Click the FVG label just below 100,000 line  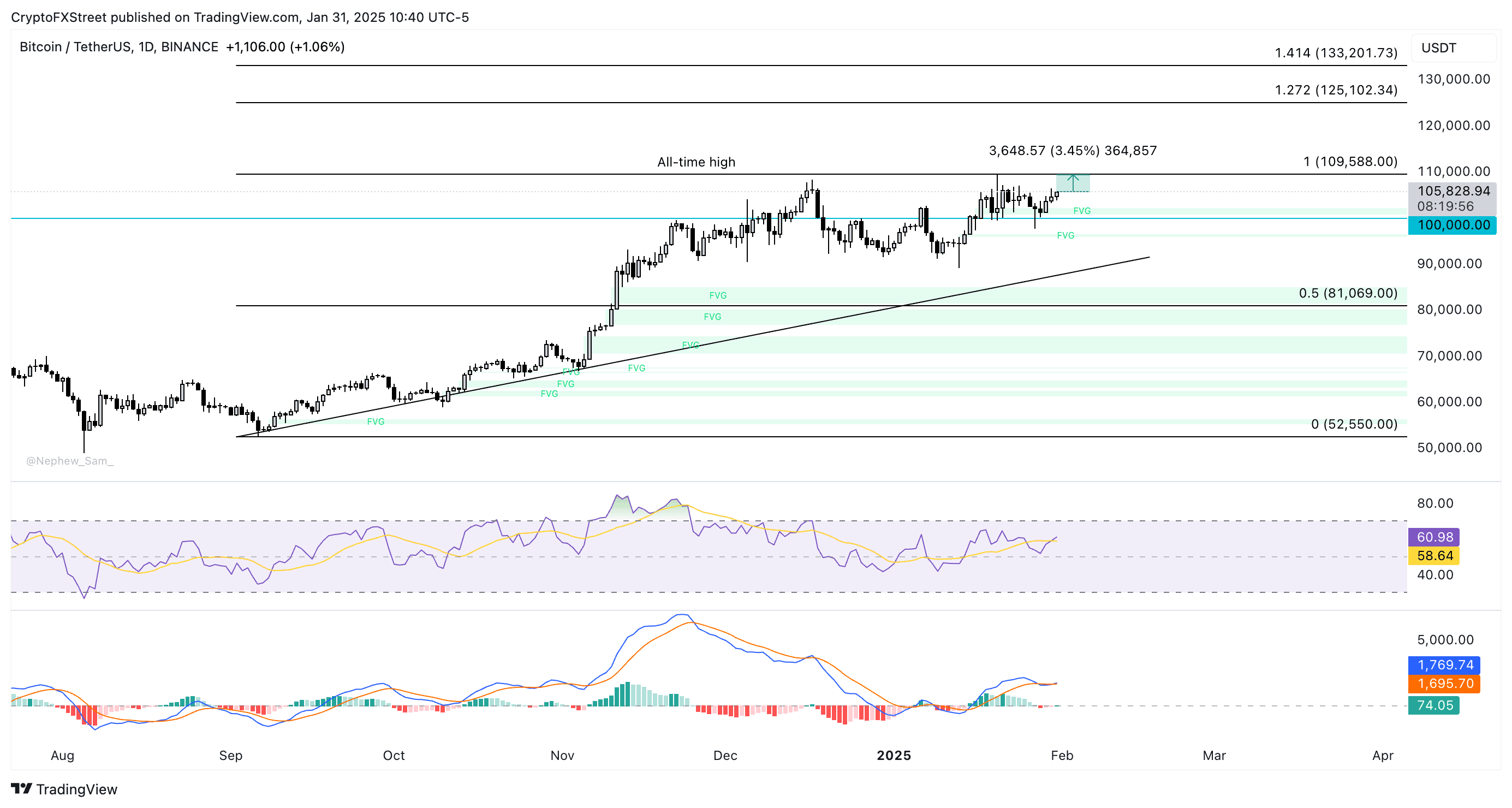tap(1065, 235)
